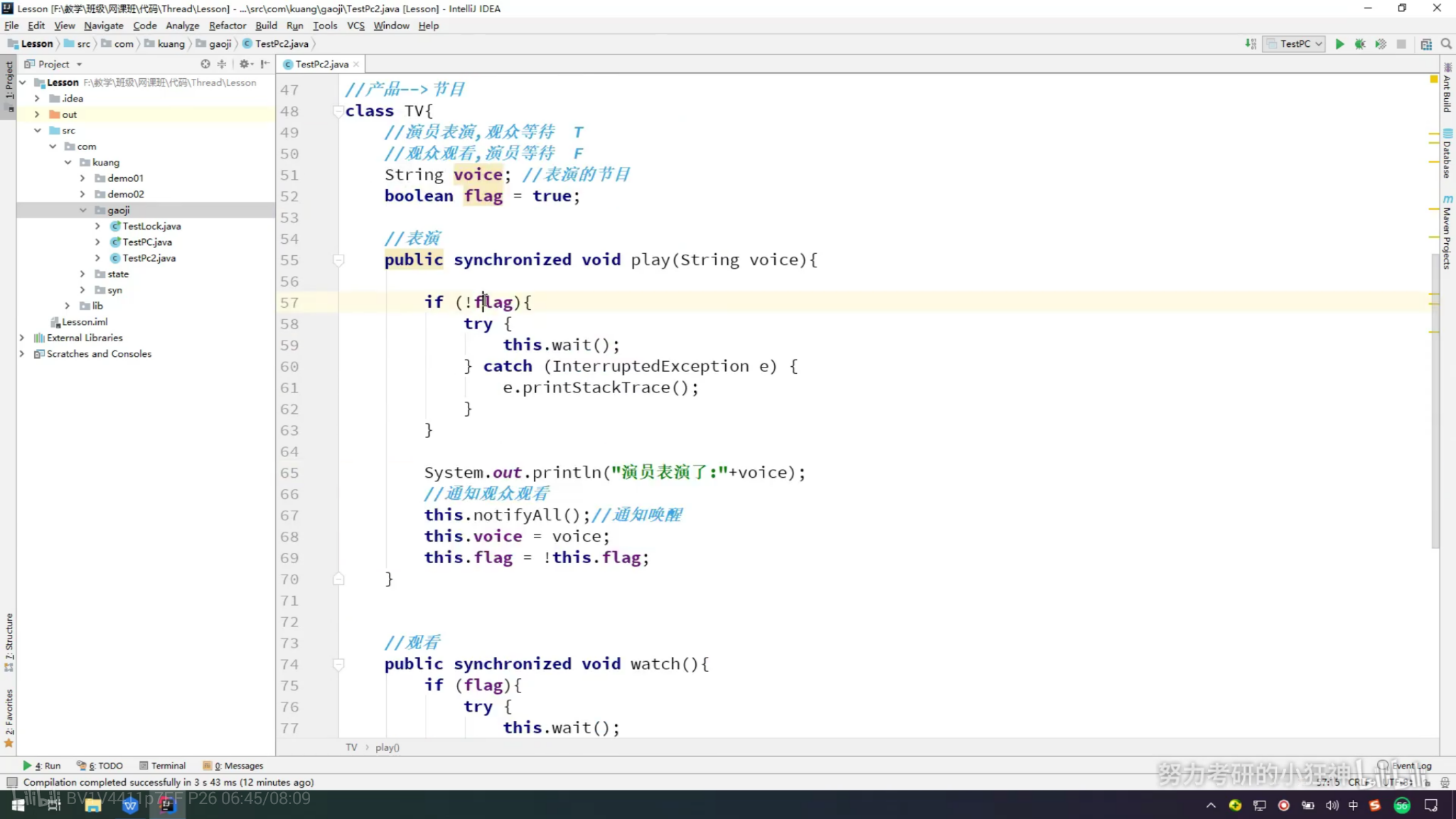Open the Navigate menu
Image resolution: width=1456 pixels, height=819 pixels.
[x=104, y=26]
